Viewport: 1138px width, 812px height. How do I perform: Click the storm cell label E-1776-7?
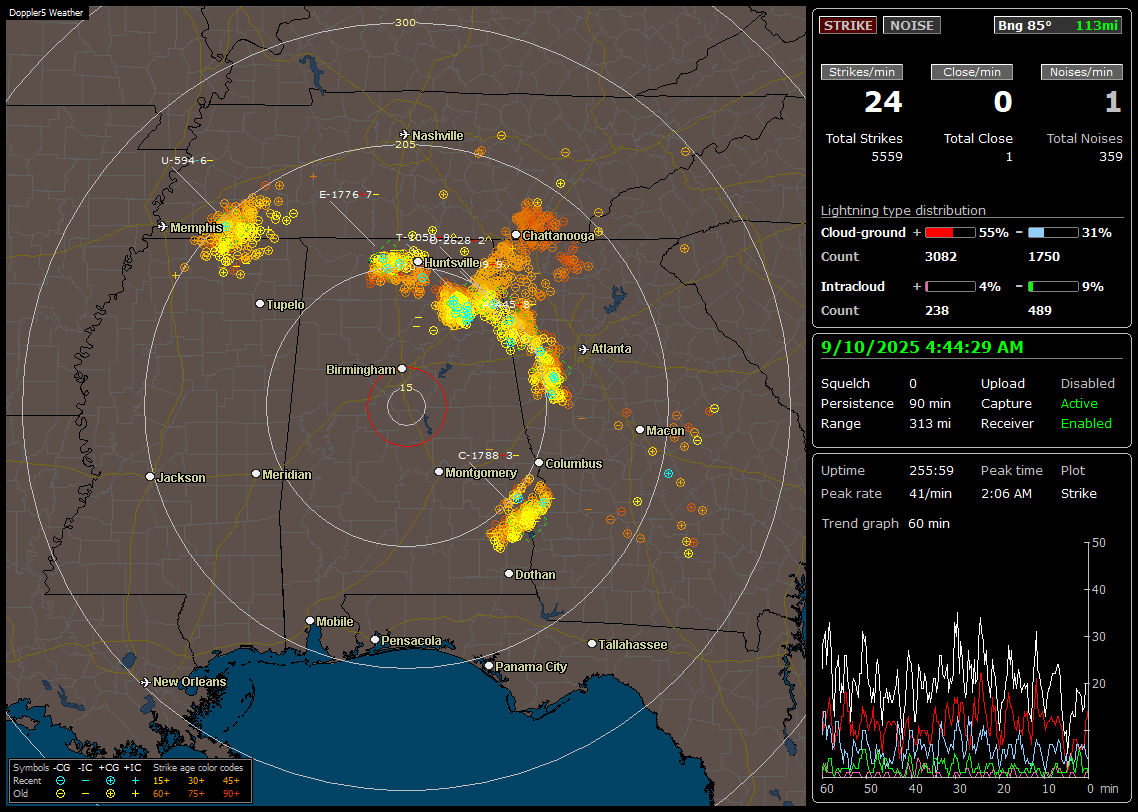point(348,194)
